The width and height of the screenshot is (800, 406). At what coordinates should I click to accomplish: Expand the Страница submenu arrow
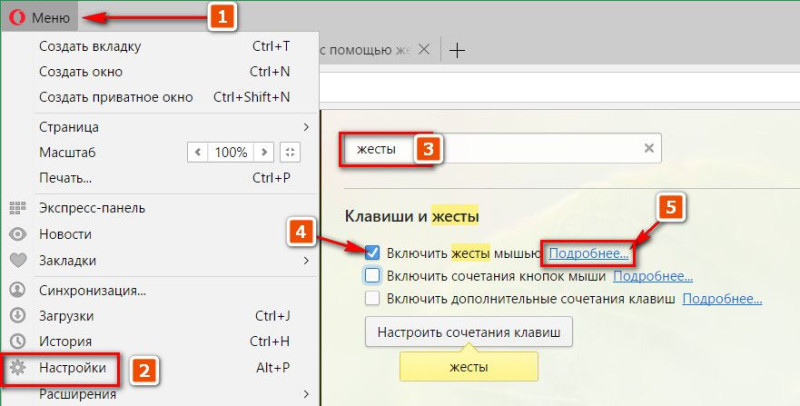coord(306,127)
